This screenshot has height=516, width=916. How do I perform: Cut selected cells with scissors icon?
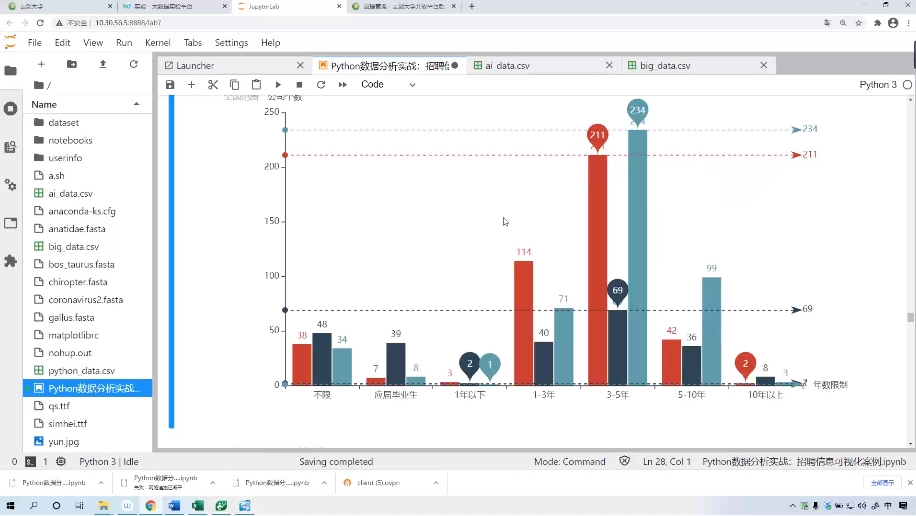click(213, 85)
